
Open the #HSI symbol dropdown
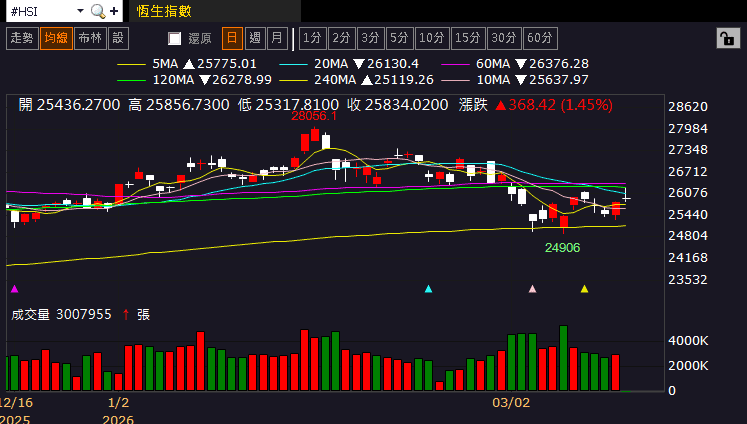pyautogui.click(x=78, y=11)
